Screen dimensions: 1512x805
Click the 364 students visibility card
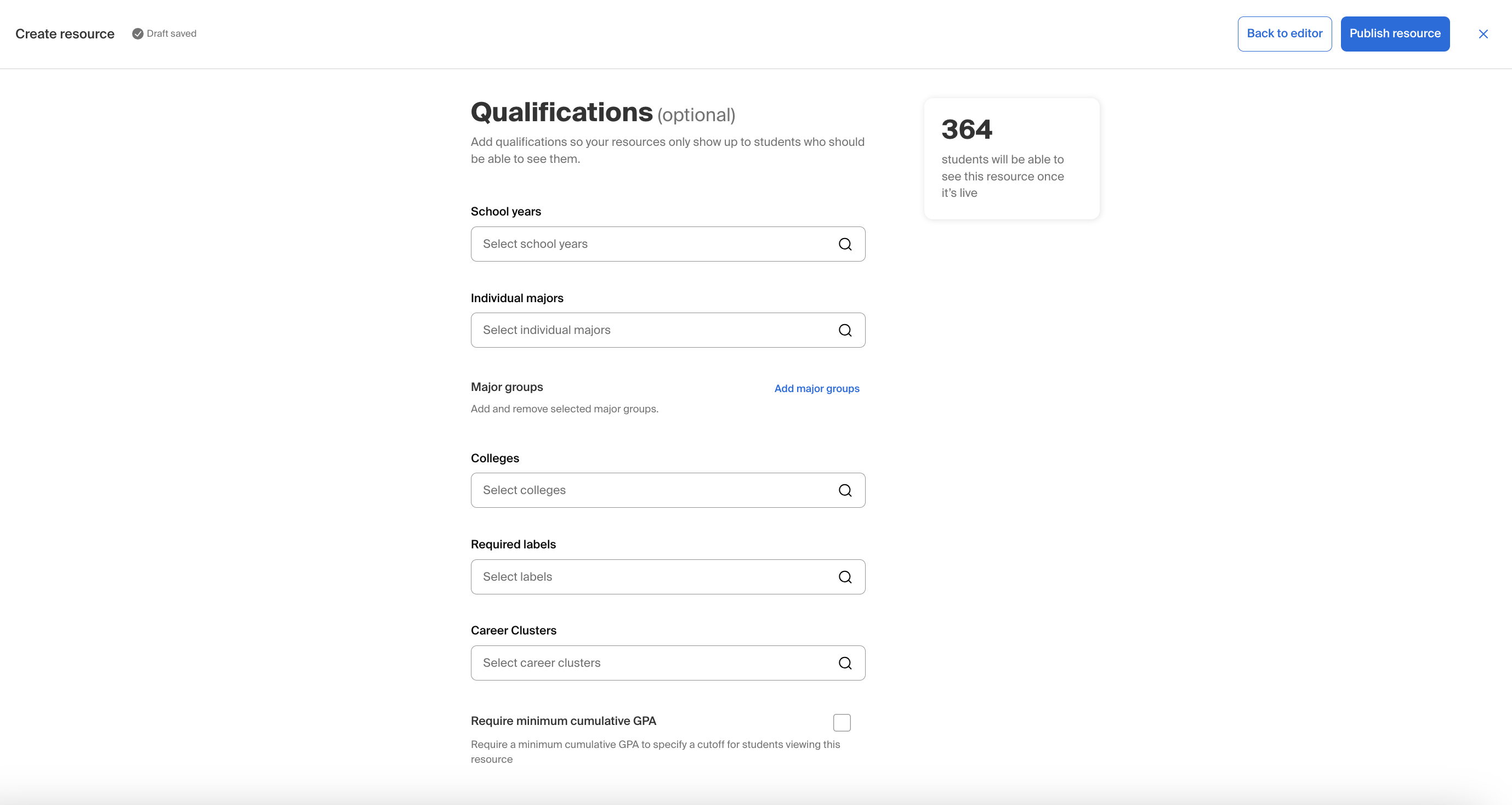point(1011,158)
